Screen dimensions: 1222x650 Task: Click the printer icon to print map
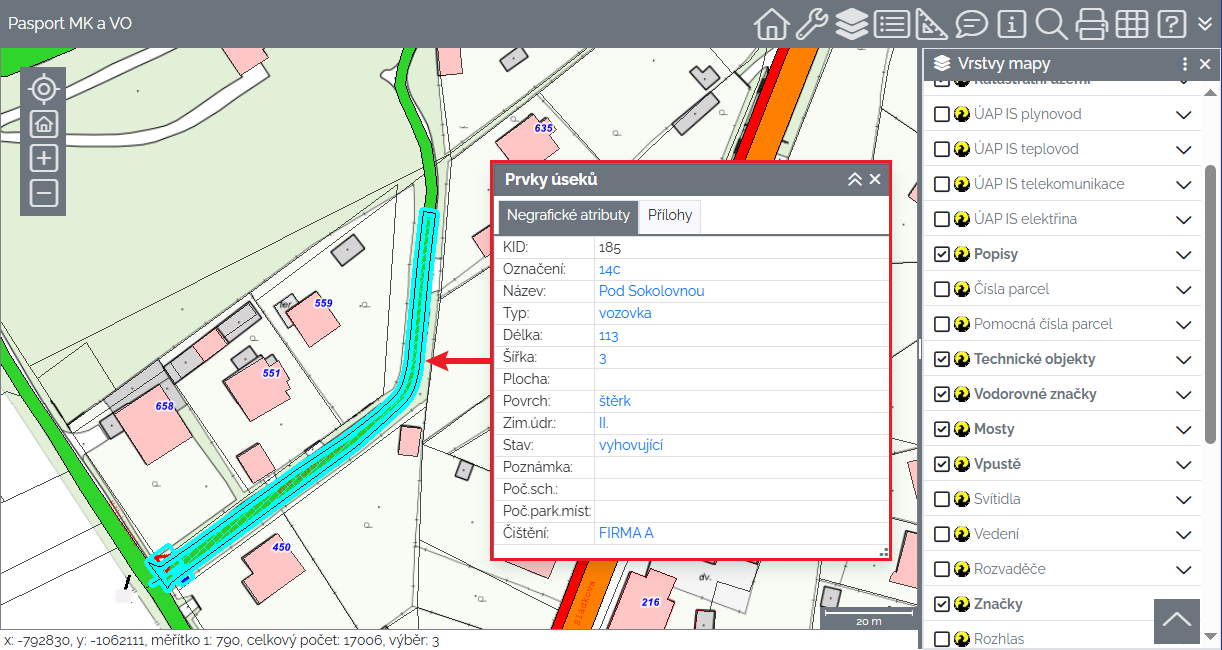coord(1091,23)
